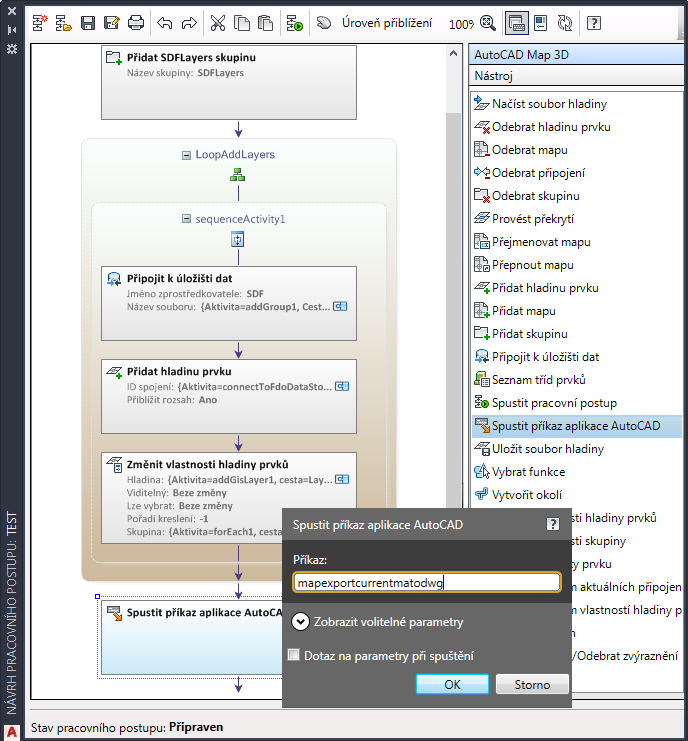688x741 pixels.
Task: Click the Příkaz input field
Action: (x=427, y=583)
